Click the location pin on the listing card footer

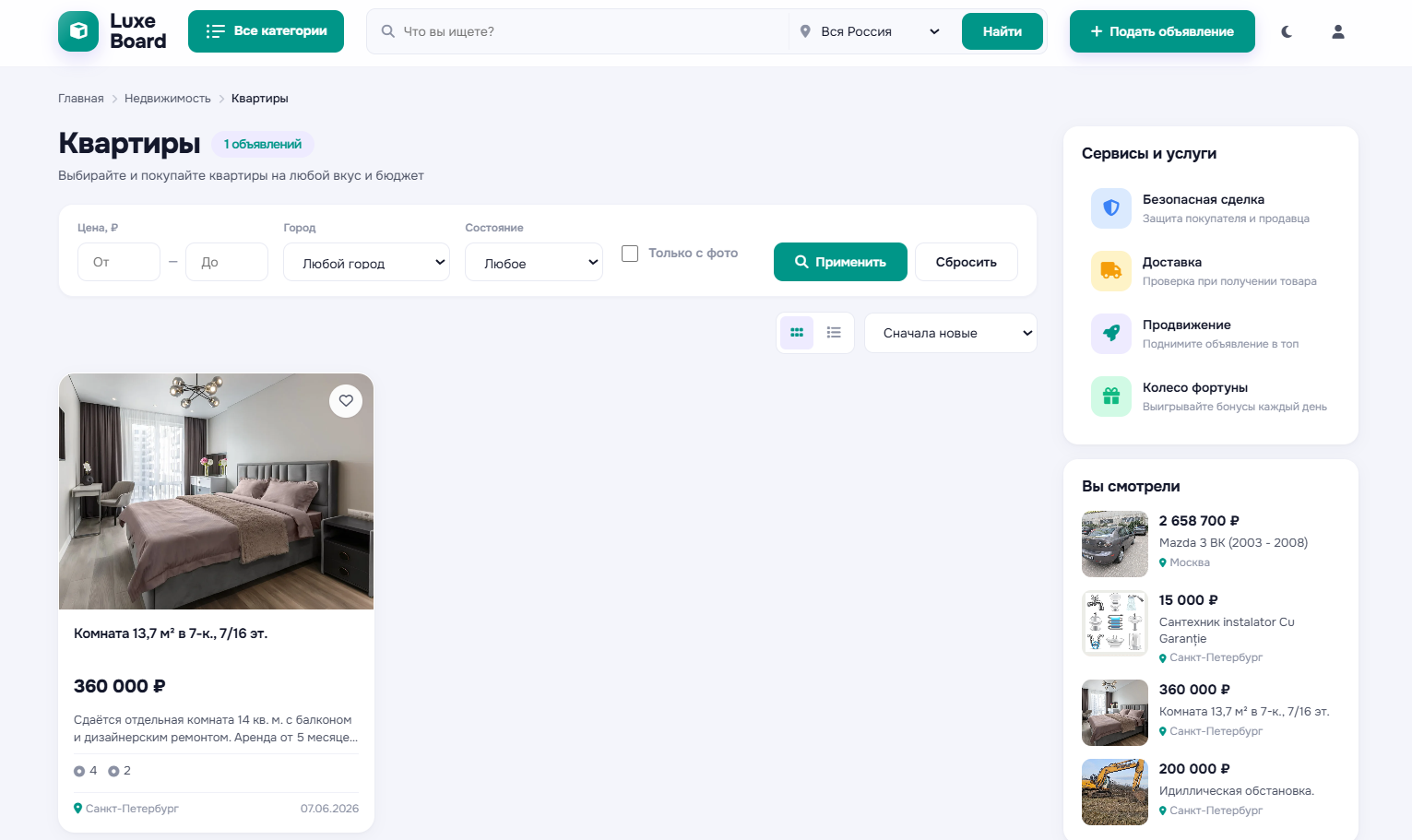(x=78, y=809)
